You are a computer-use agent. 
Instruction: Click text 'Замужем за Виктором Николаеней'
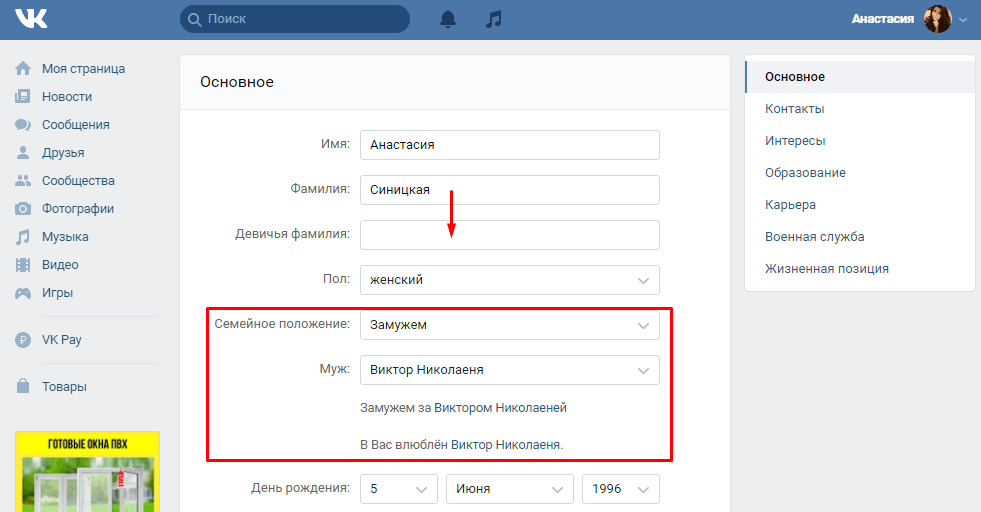(464, 408)
